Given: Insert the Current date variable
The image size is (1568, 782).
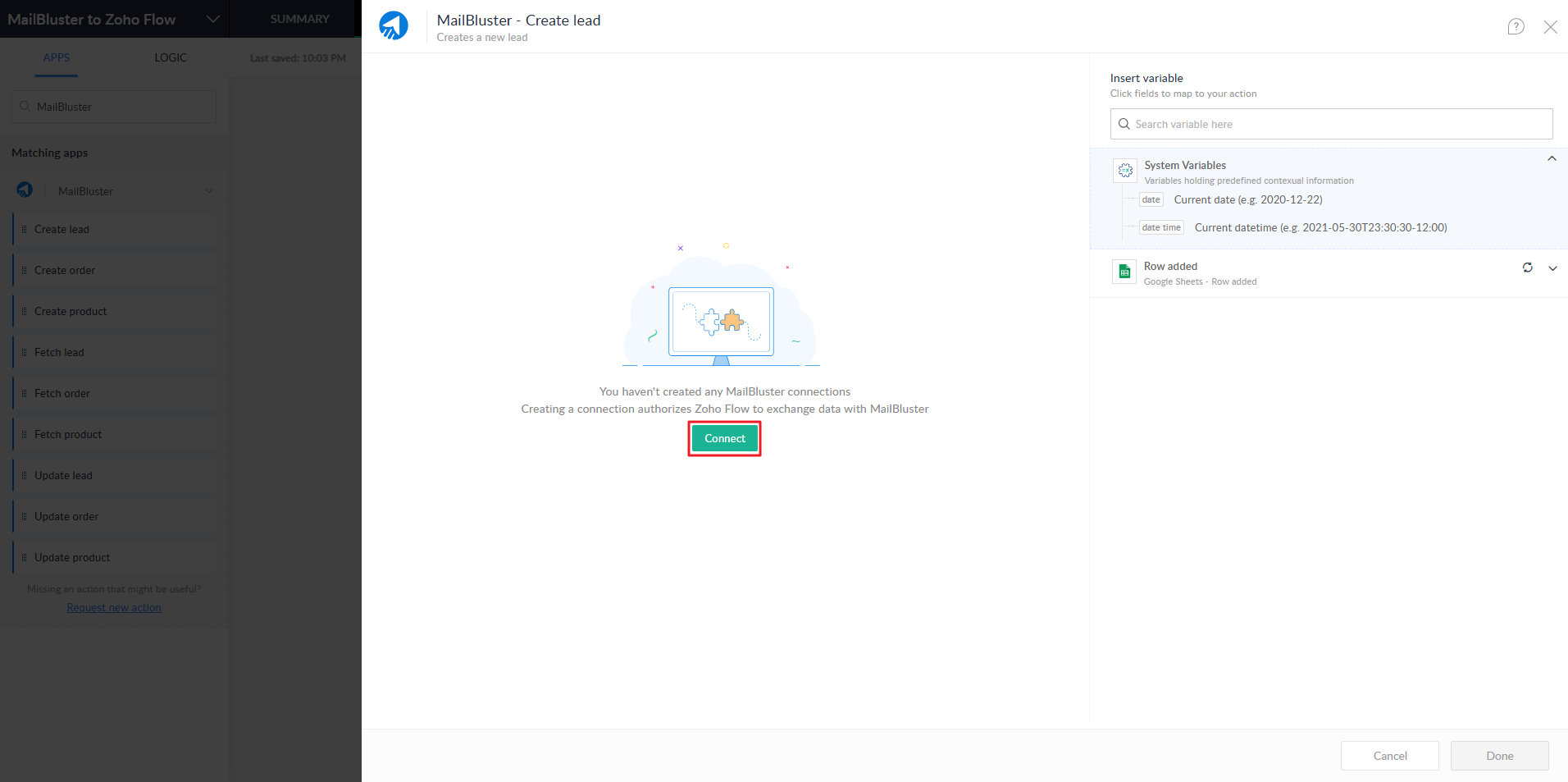Looking at the screenshot, I should pos(1247,199).
